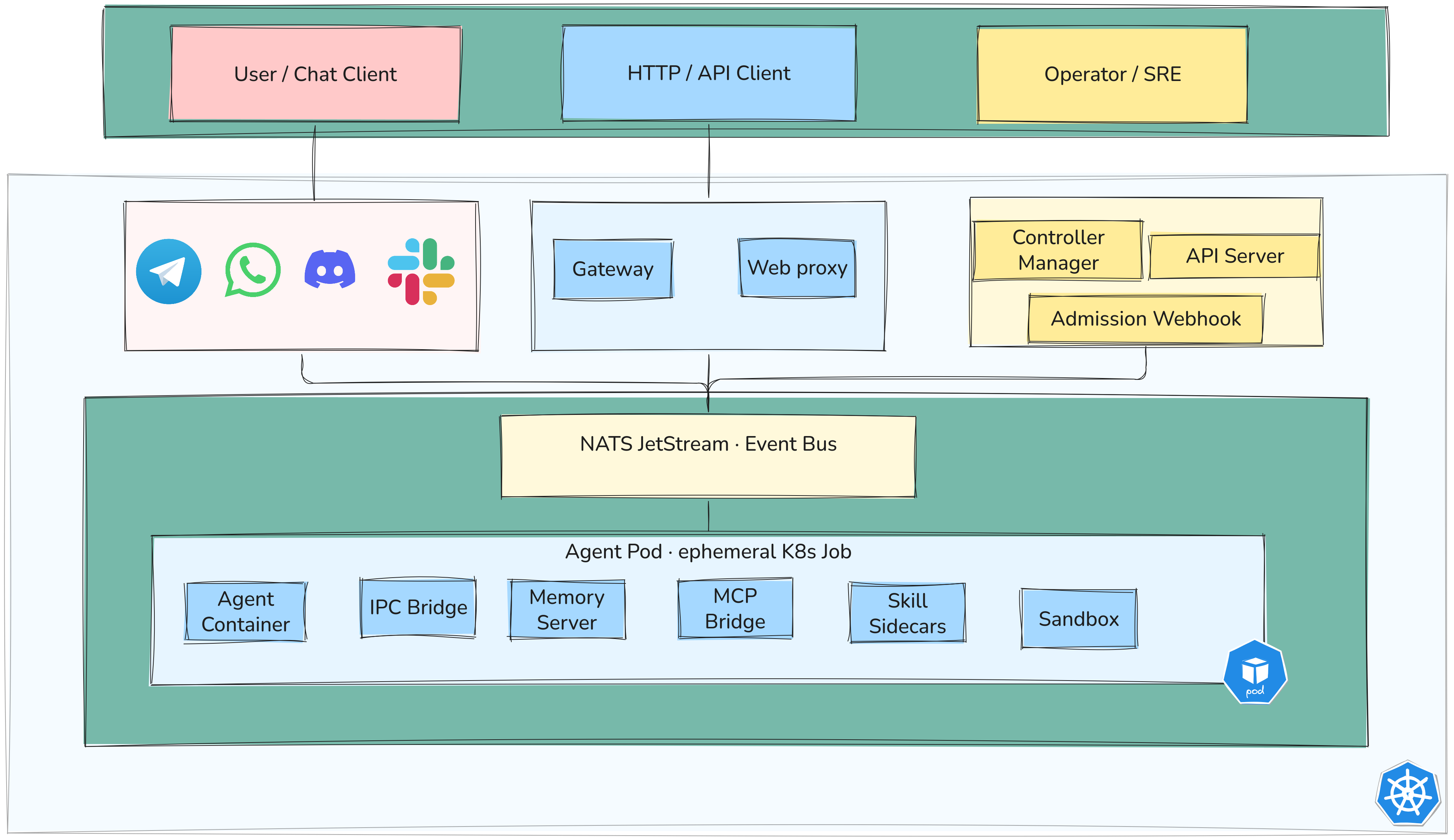The height and width of the screenshot is (840, 1454).
Task: Click the blue pod hexagon icon
Action: pos(1254,672)
